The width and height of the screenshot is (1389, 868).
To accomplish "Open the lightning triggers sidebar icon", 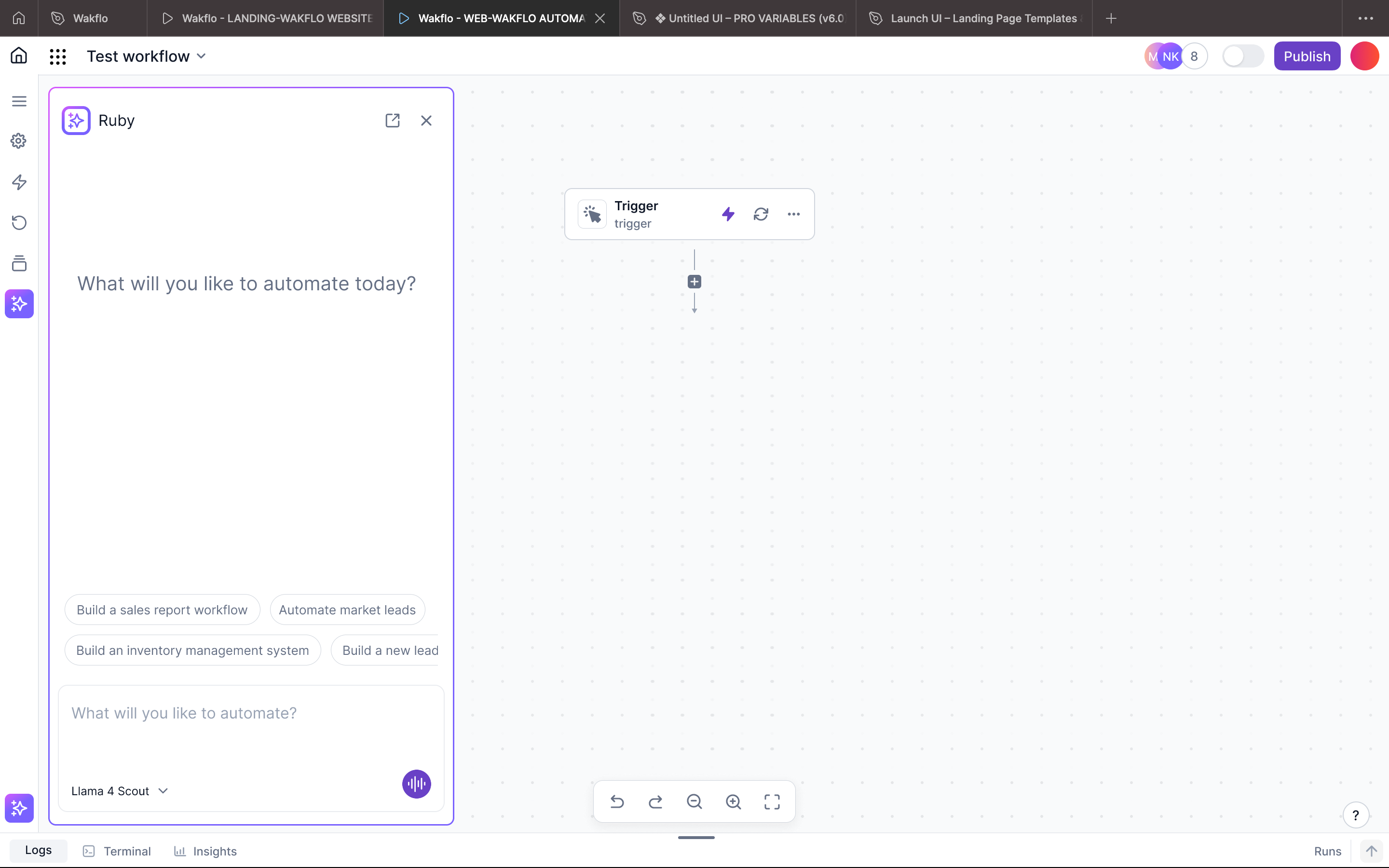I will (19, 182).
